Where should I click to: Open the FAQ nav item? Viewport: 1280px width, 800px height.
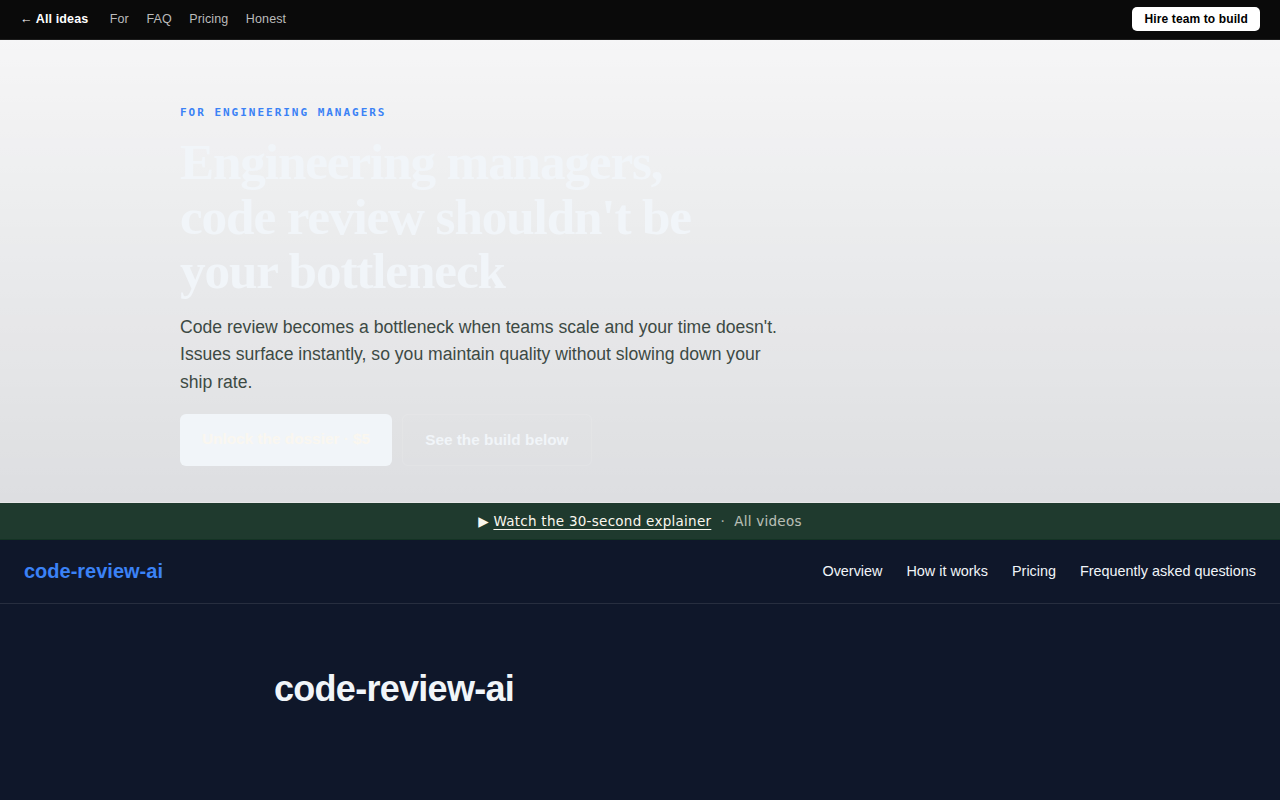[x=159, y=19]
